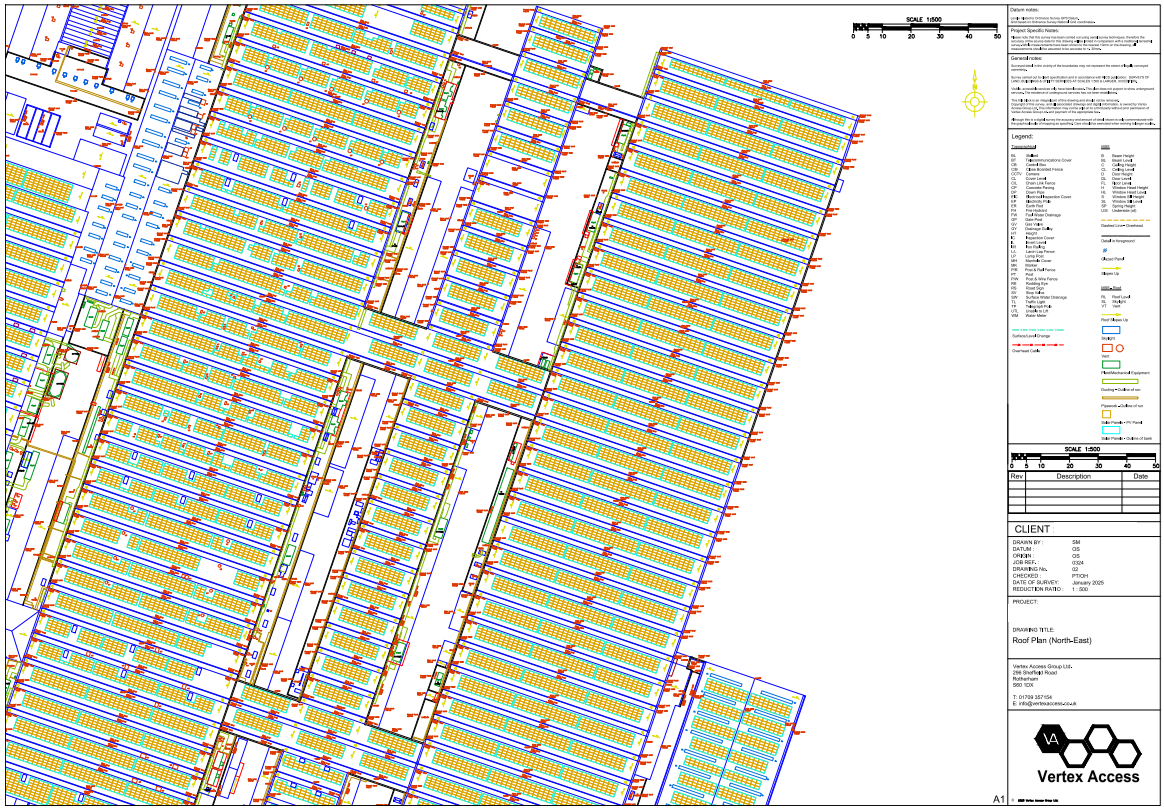Select the dashed red Overhead Cable legend line

(x=1038, y=345)
